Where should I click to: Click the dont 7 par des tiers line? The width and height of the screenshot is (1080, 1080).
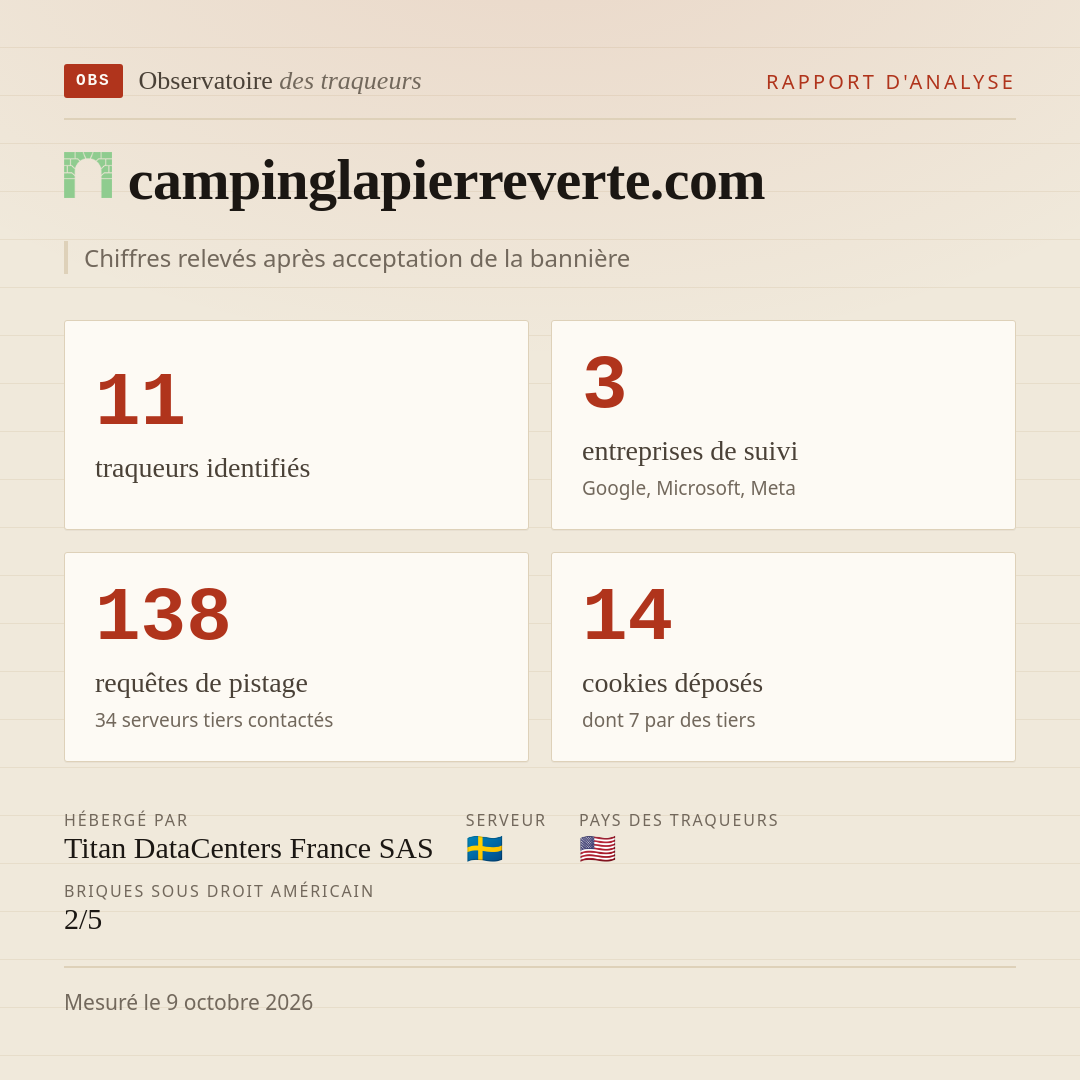click(x=669, y=720)
